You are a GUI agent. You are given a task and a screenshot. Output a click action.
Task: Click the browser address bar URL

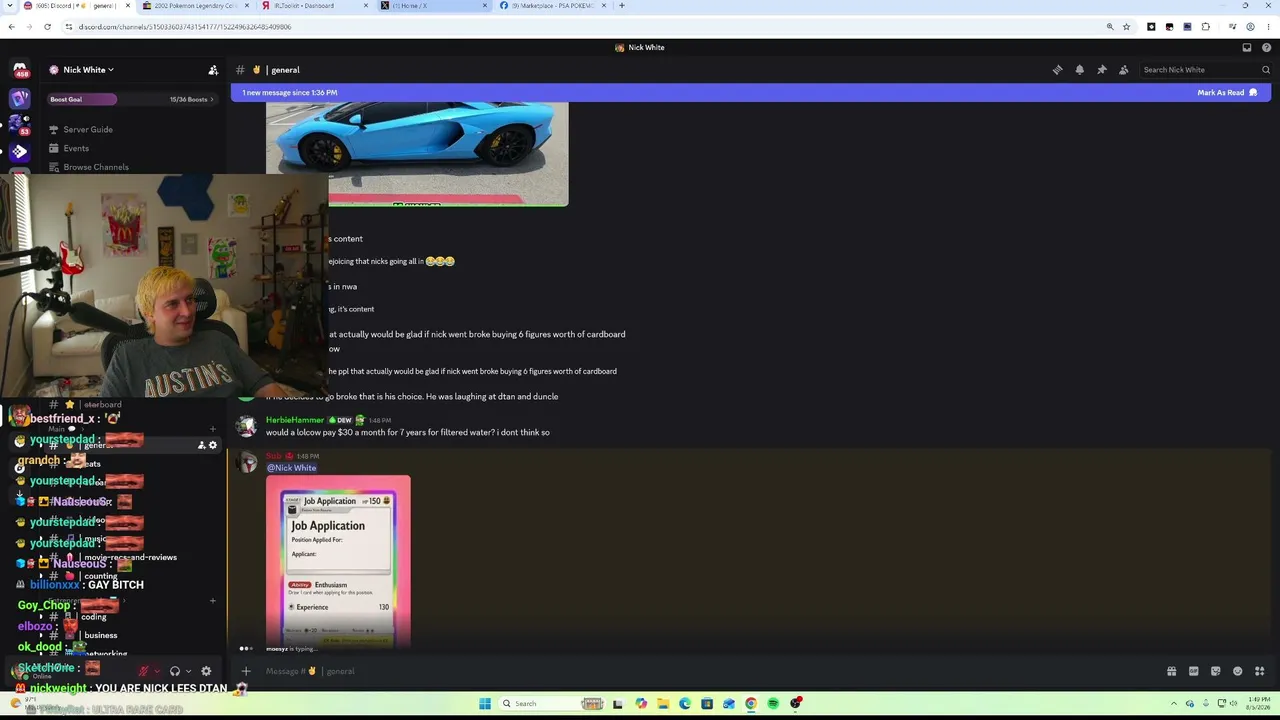point(185,27)
